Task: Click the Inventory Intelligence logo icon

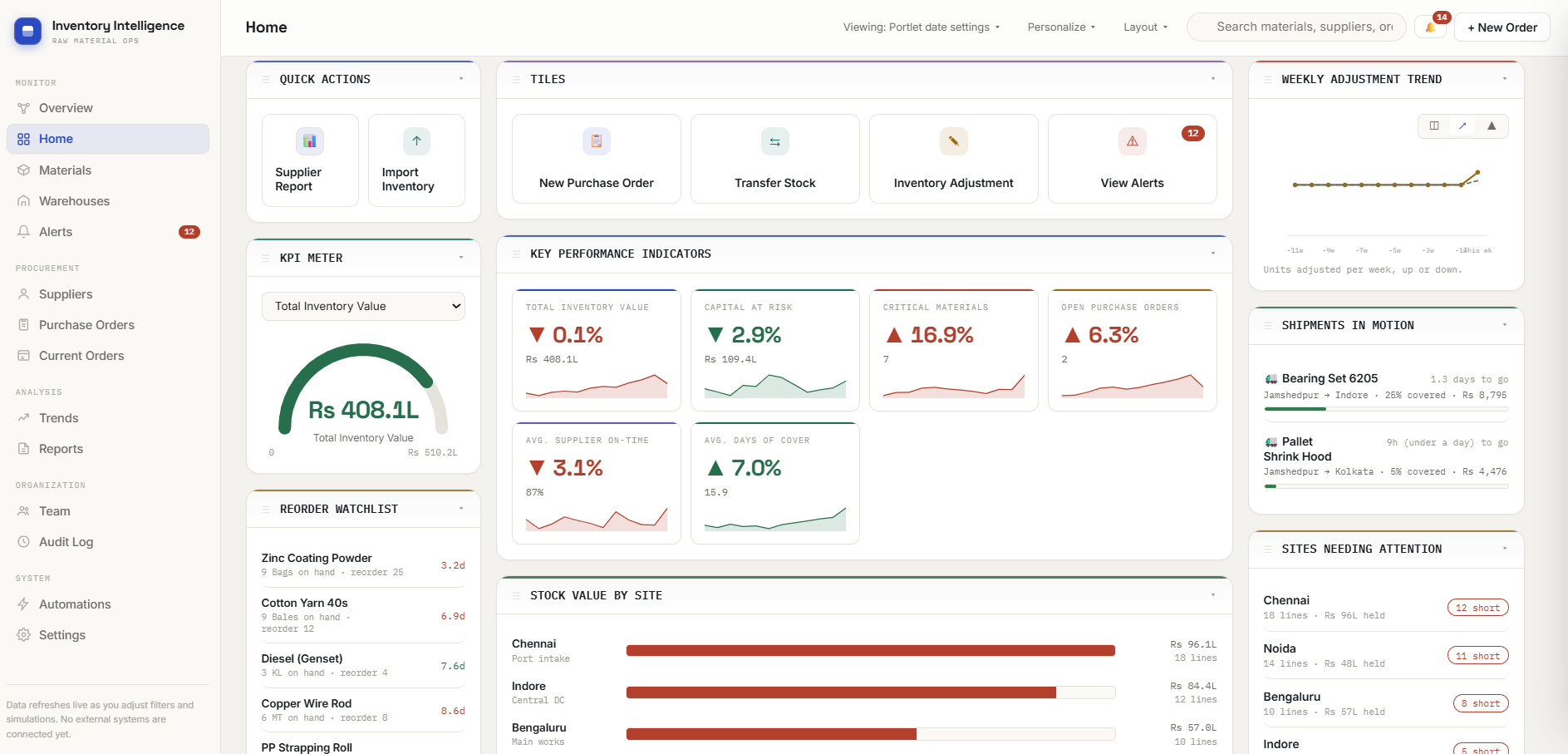Action: (27, 32)
